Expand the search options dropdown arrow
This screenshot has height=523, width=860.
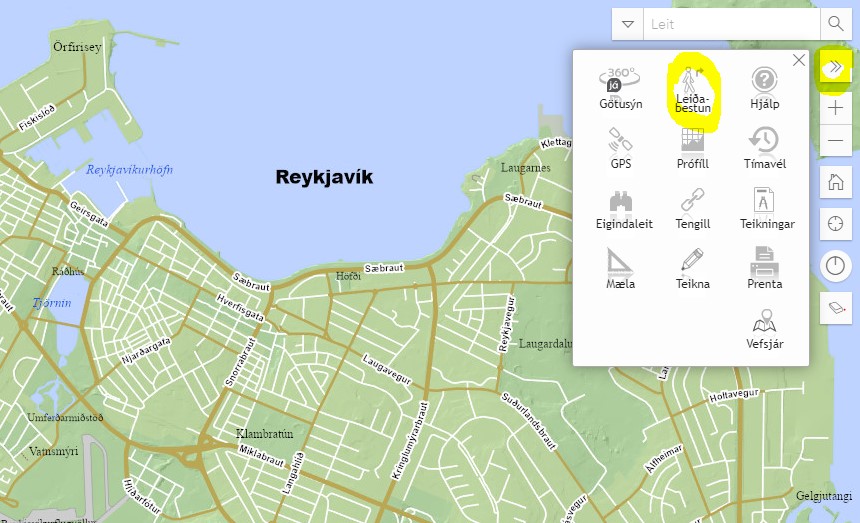coord(628,24)
